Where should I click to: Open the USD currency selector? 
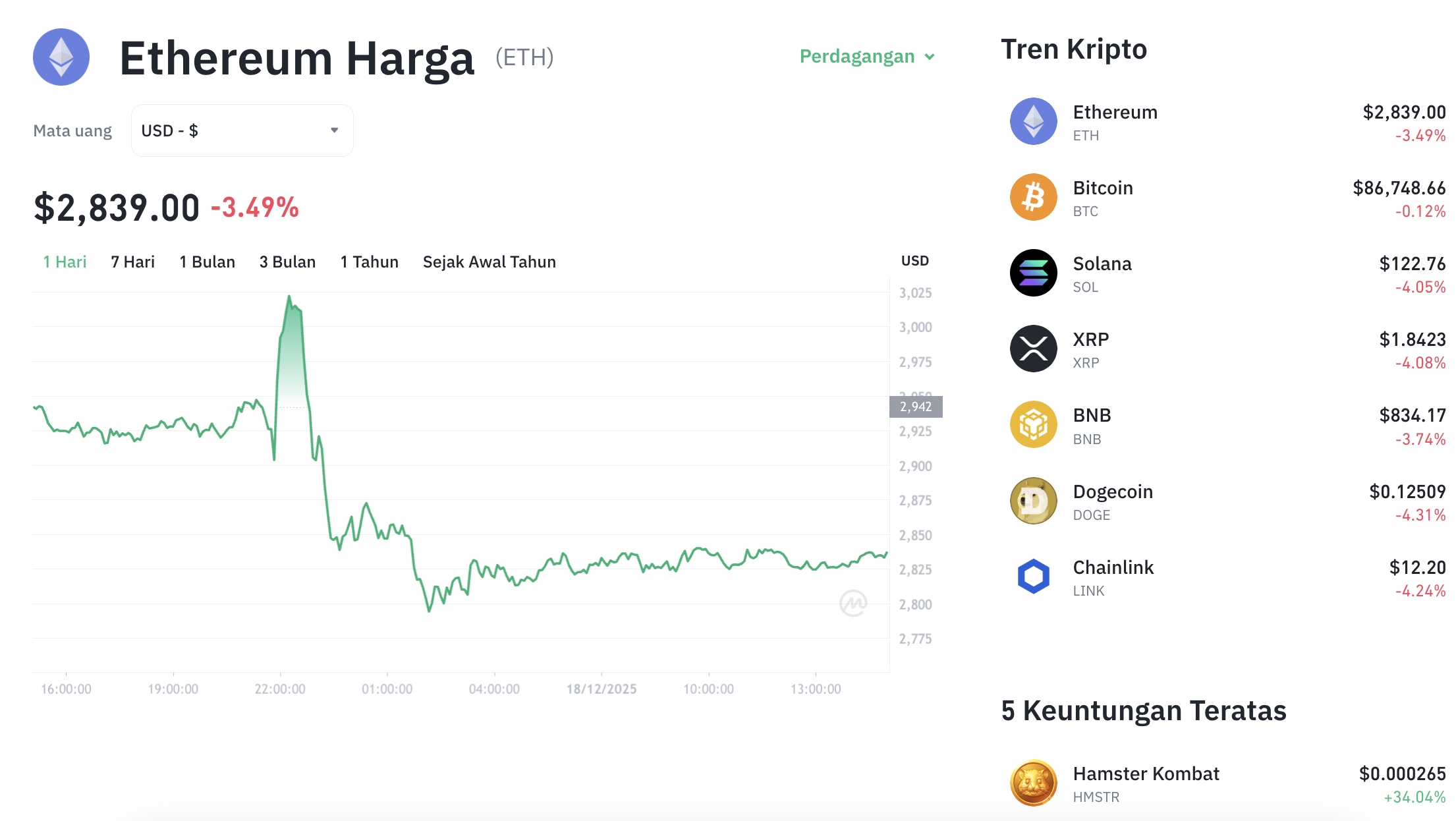242,130
